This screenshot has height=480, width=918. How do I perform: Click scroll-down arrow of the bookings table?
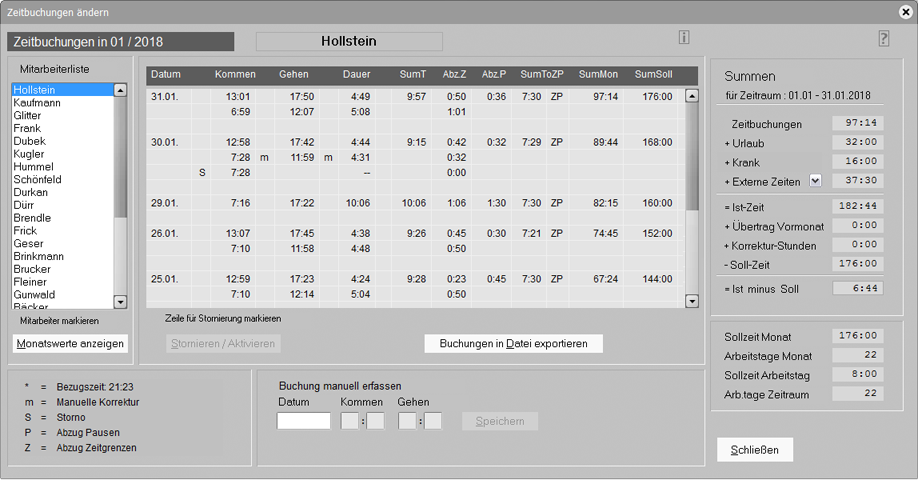coord(691,301)
